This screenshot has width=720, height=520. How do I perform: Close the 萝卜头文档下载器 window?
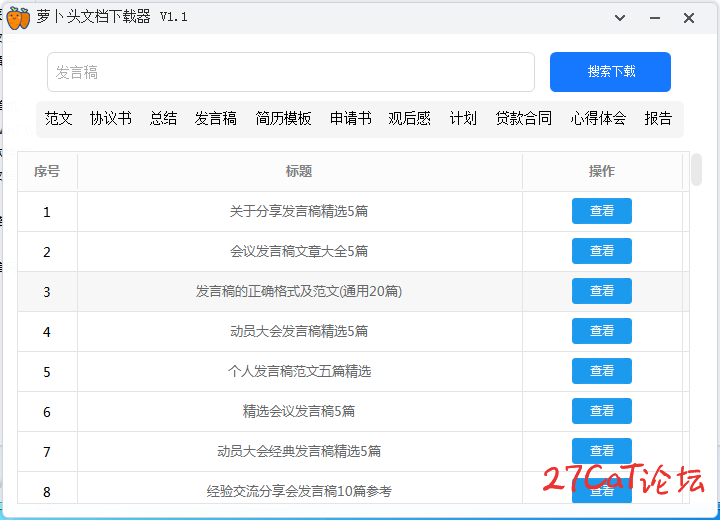coord(689,18)
